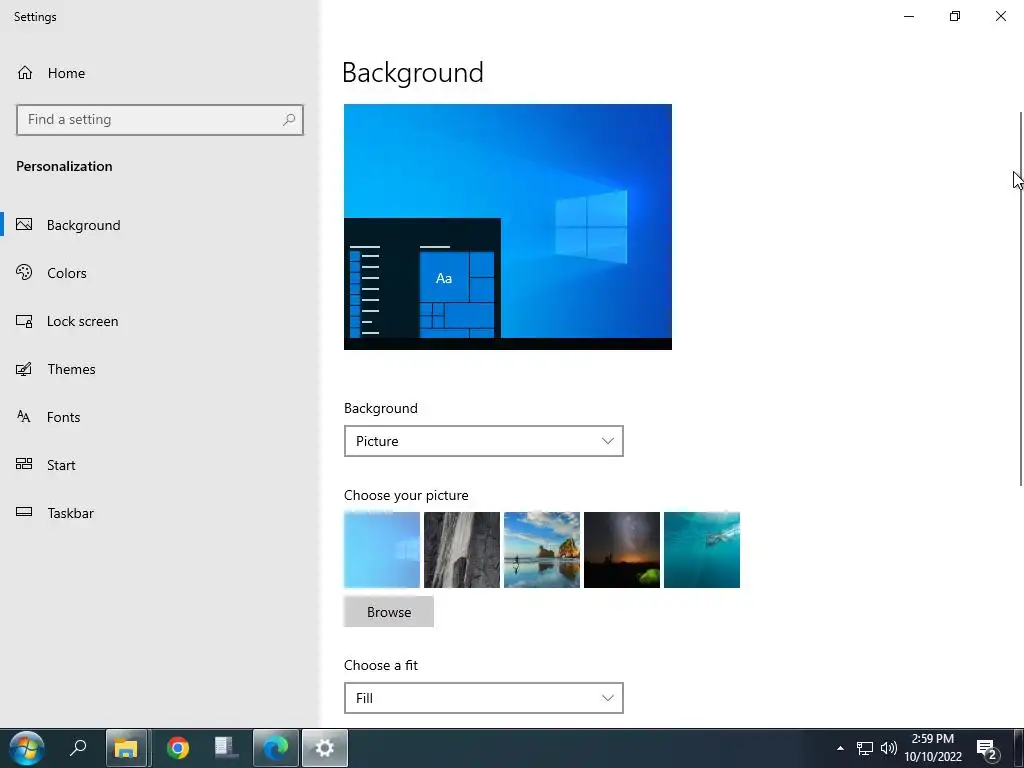
Task: Open the notification center icon
Action: (987, 749)
